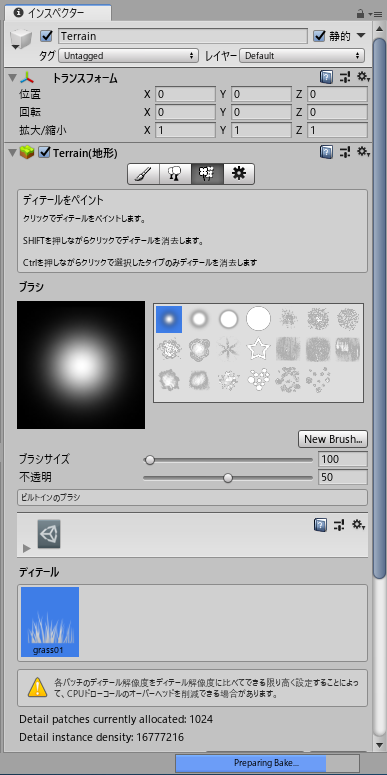This screenshot has width=387, height=775.
Task: Adjust the ブラシサイズ slider
Action: [x=228, y=460]
